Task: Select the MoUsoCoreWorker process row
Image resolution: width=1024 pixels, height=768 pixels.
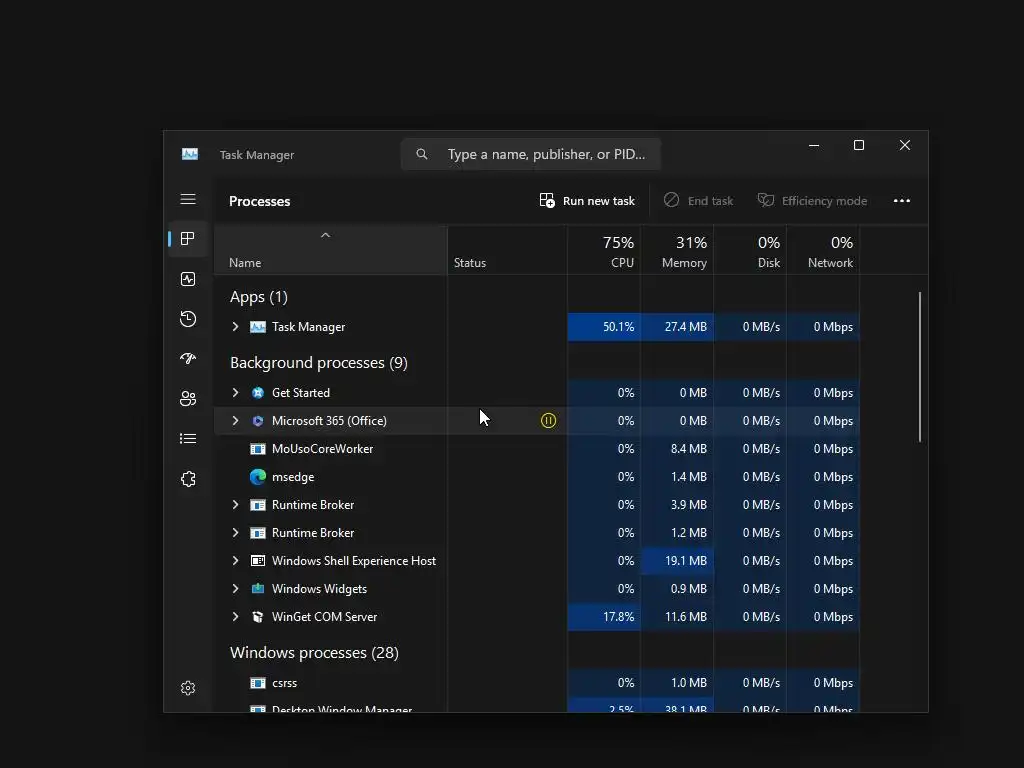Action: (537, 449)
